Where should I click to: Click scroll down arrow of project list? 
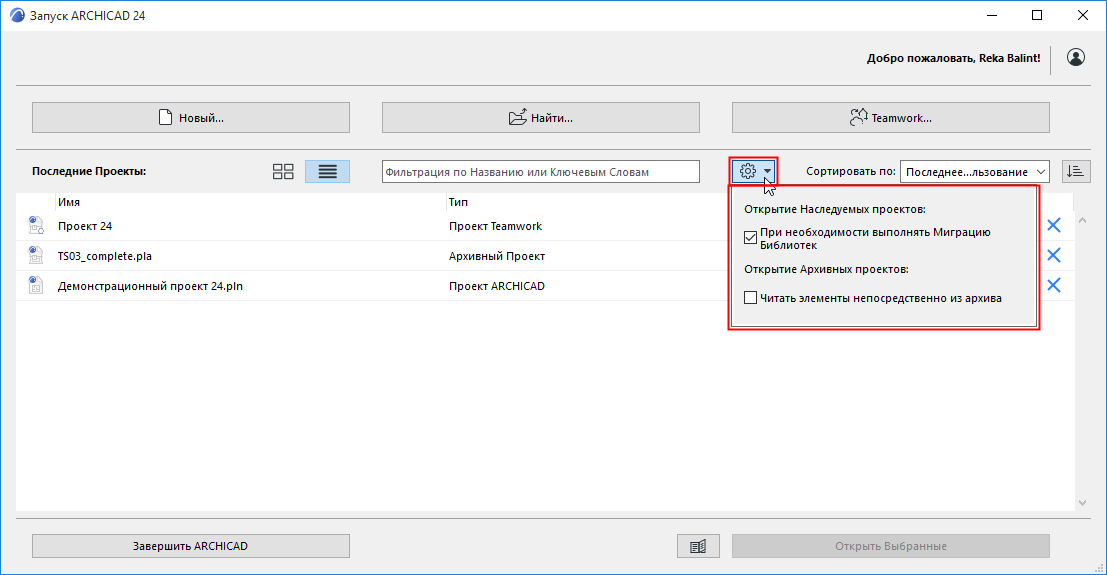[x=1082, y=502]
